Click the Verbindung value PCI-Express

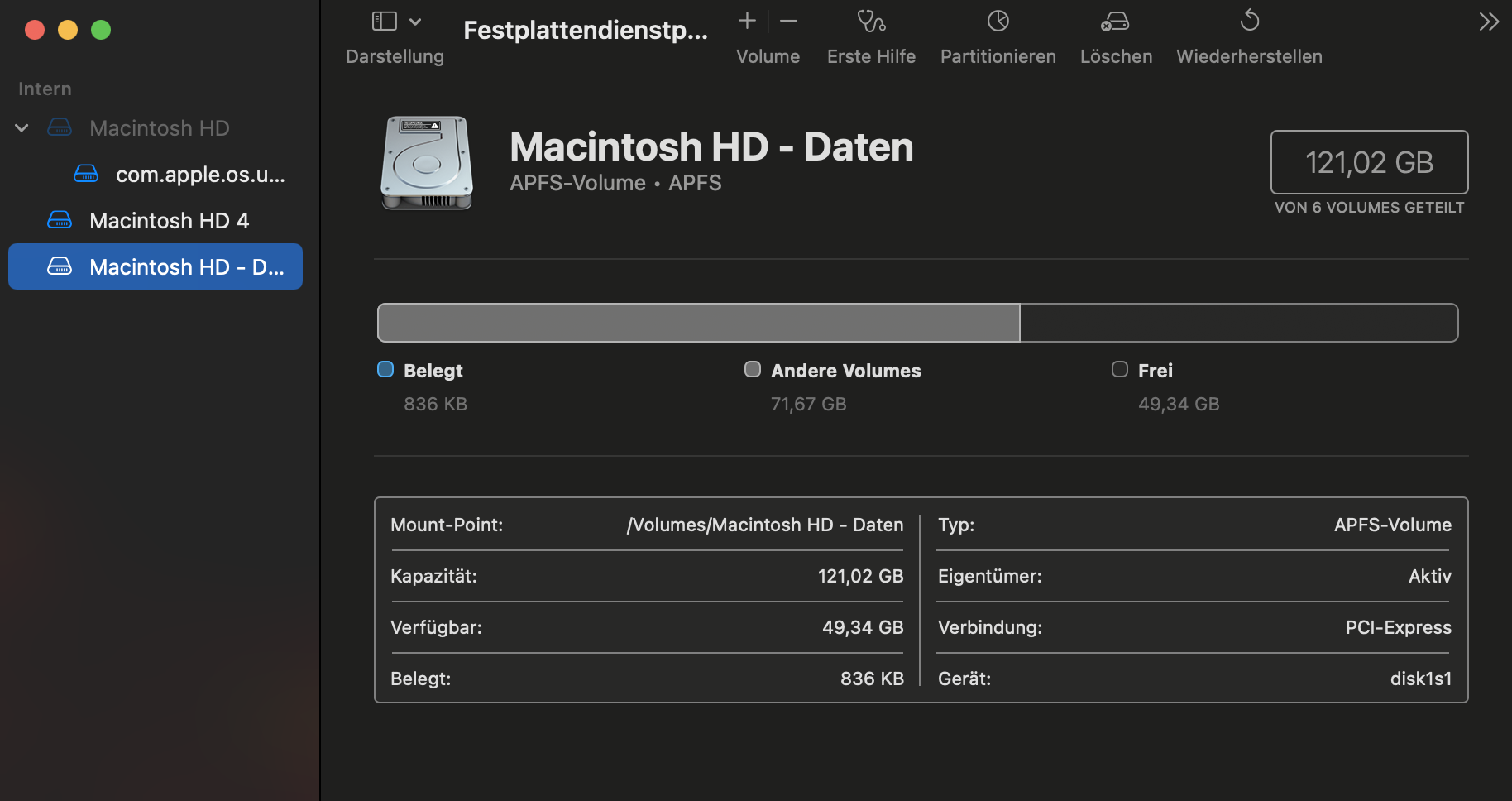[1398, 627]
